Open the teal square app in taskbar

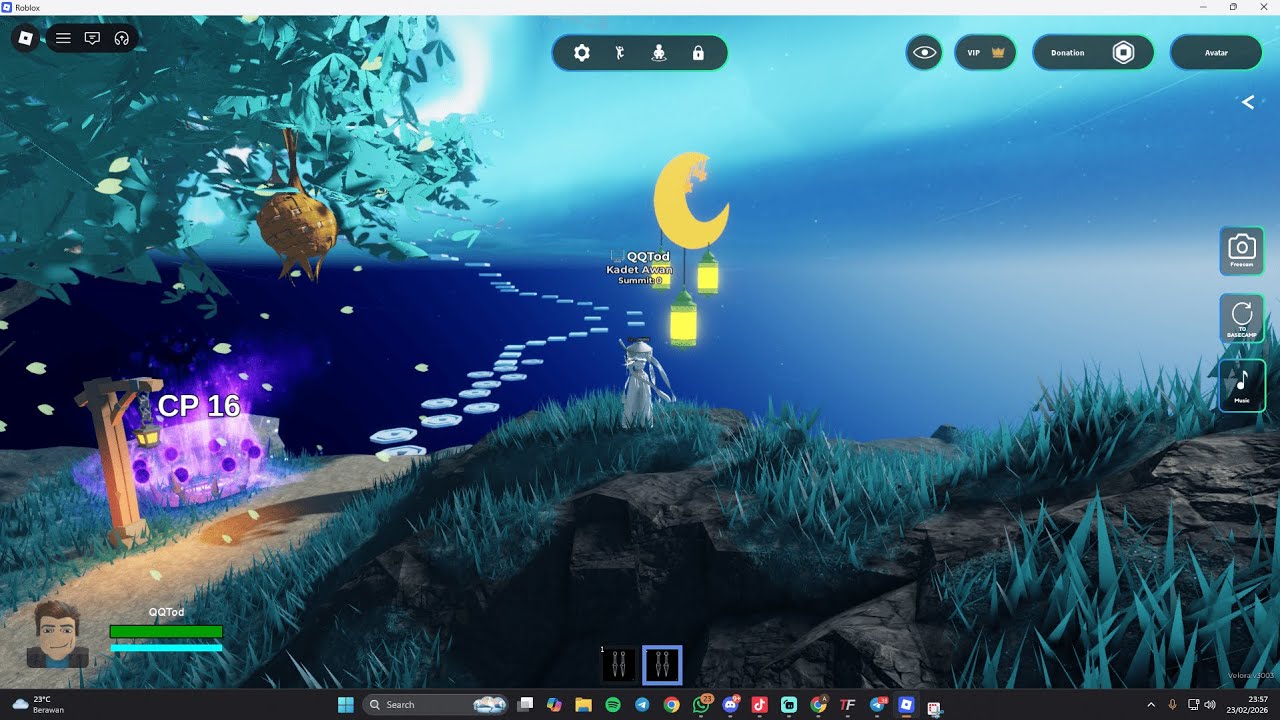coord(788,705)
